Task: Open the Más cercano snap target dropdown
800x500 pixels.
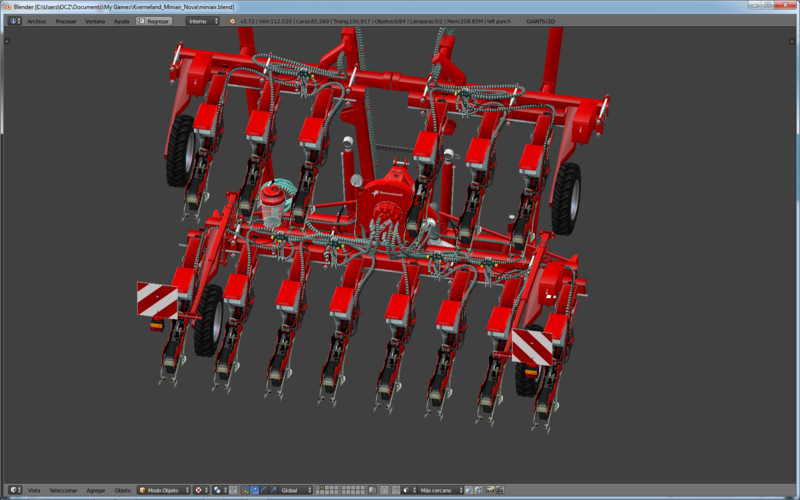Action: [x=438, y=490]
